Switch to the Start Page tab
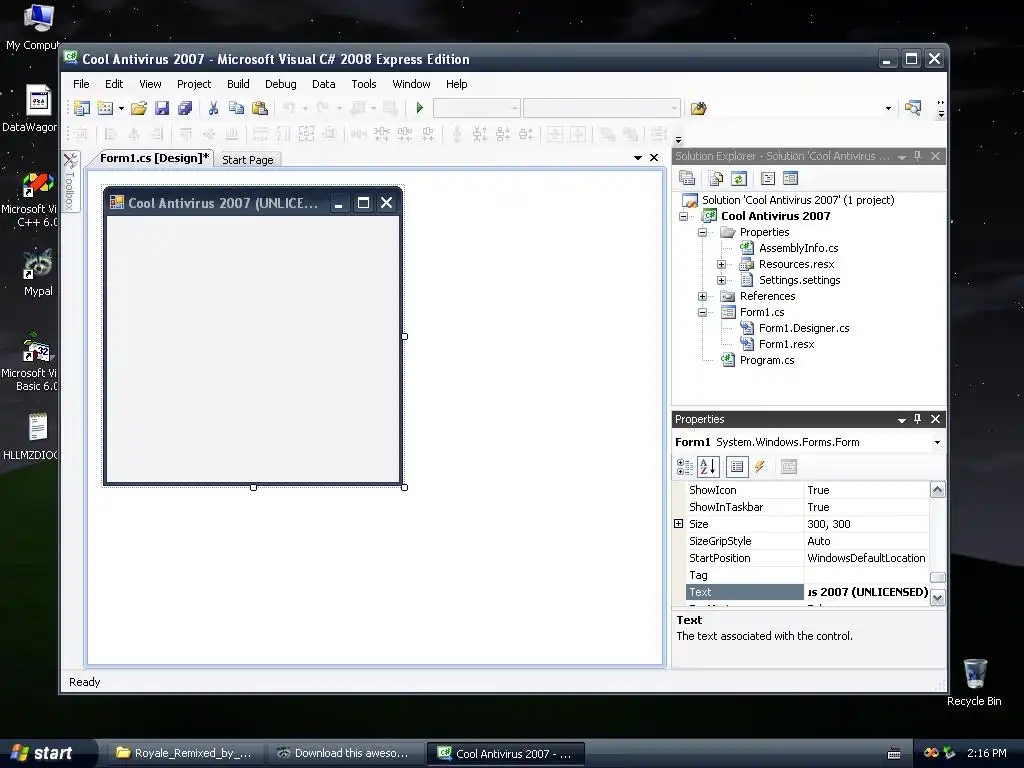 pyautogui.click(x=248, y=160)
